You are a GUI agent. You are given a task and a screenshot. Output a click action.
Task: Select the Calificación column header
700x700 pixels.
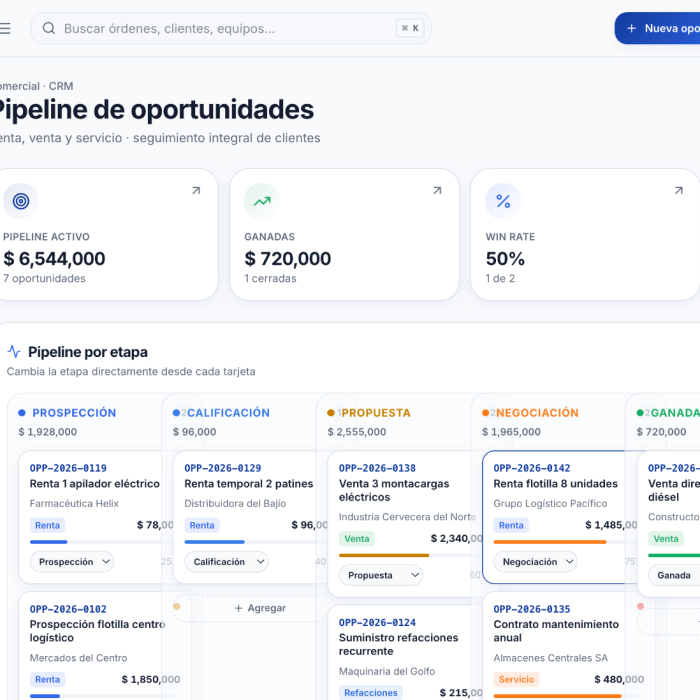[228, 413]
